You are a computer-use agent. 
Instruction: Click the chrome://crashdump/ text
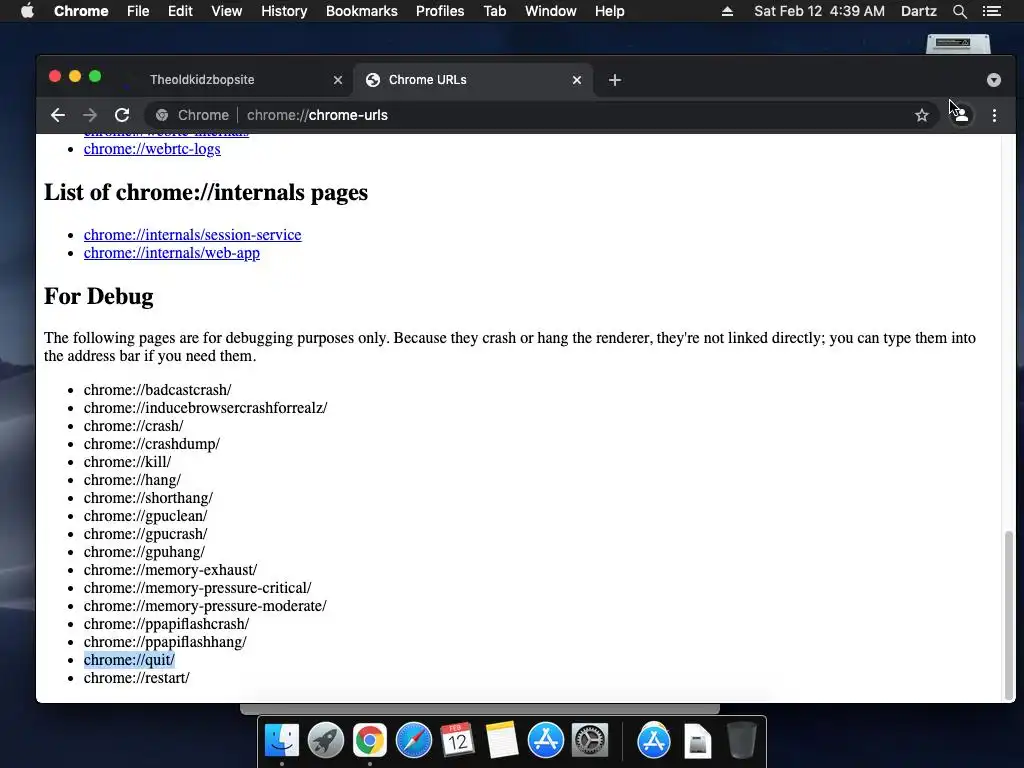tap(152, 444)
